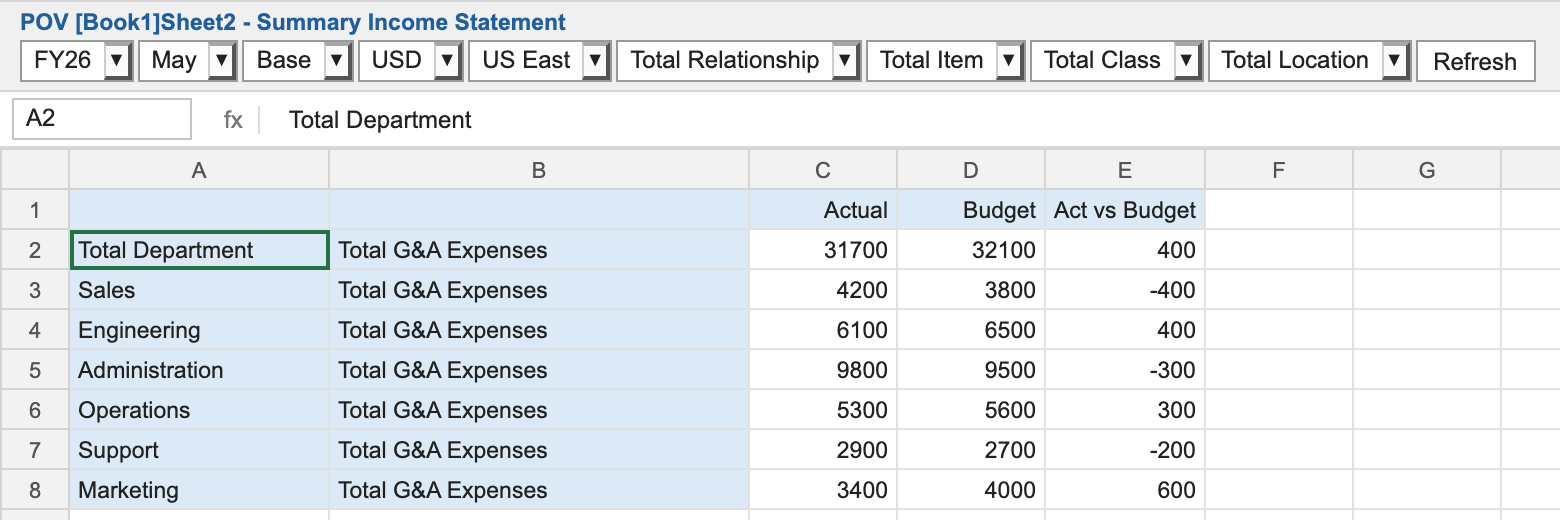Image resolution: width=1560 pixels, height=520 pixels.
Task: Click the Actual column heading cell
Action: [823, 210]
